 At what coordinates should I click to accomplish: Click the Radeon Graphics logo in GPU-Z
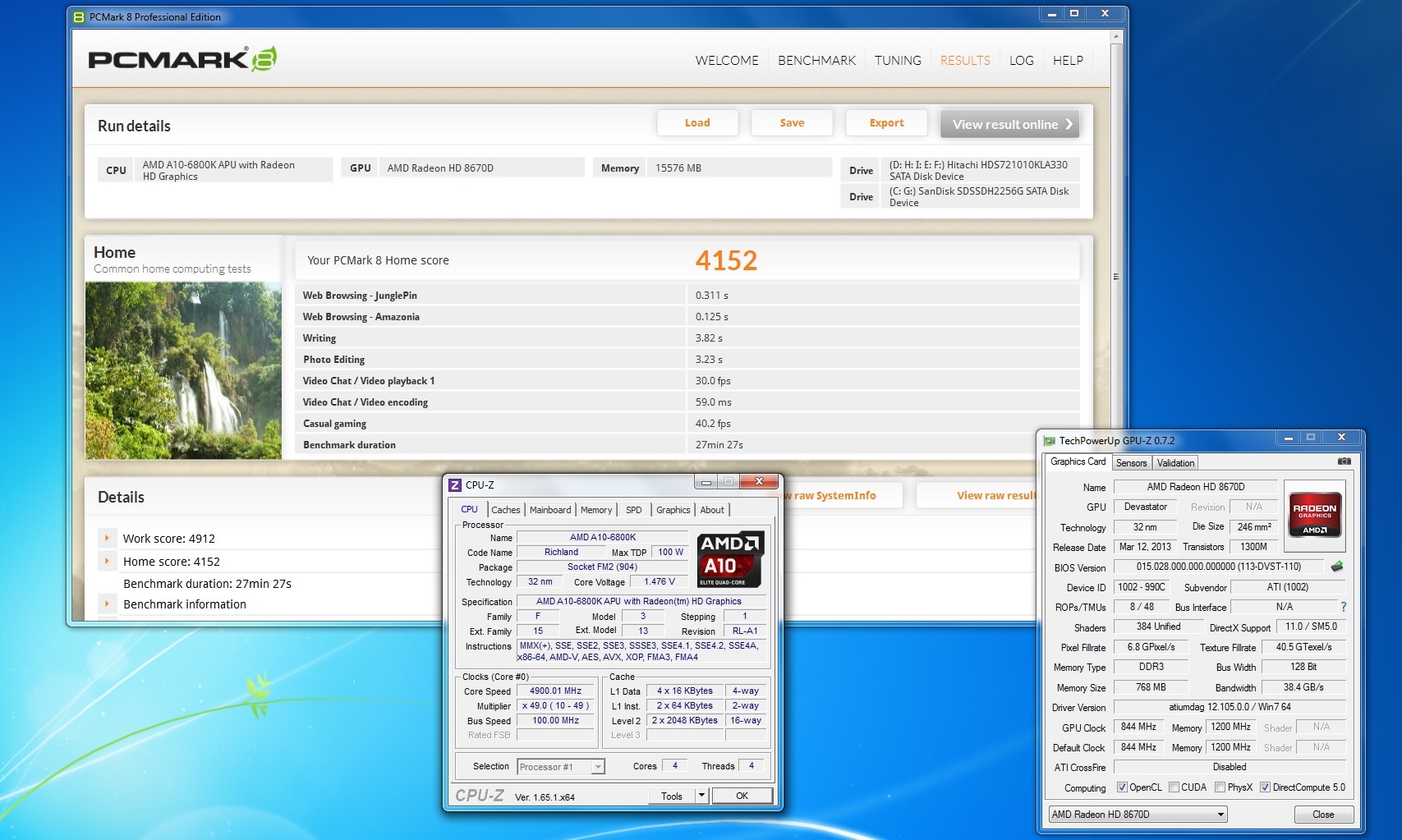[1314, 515]
